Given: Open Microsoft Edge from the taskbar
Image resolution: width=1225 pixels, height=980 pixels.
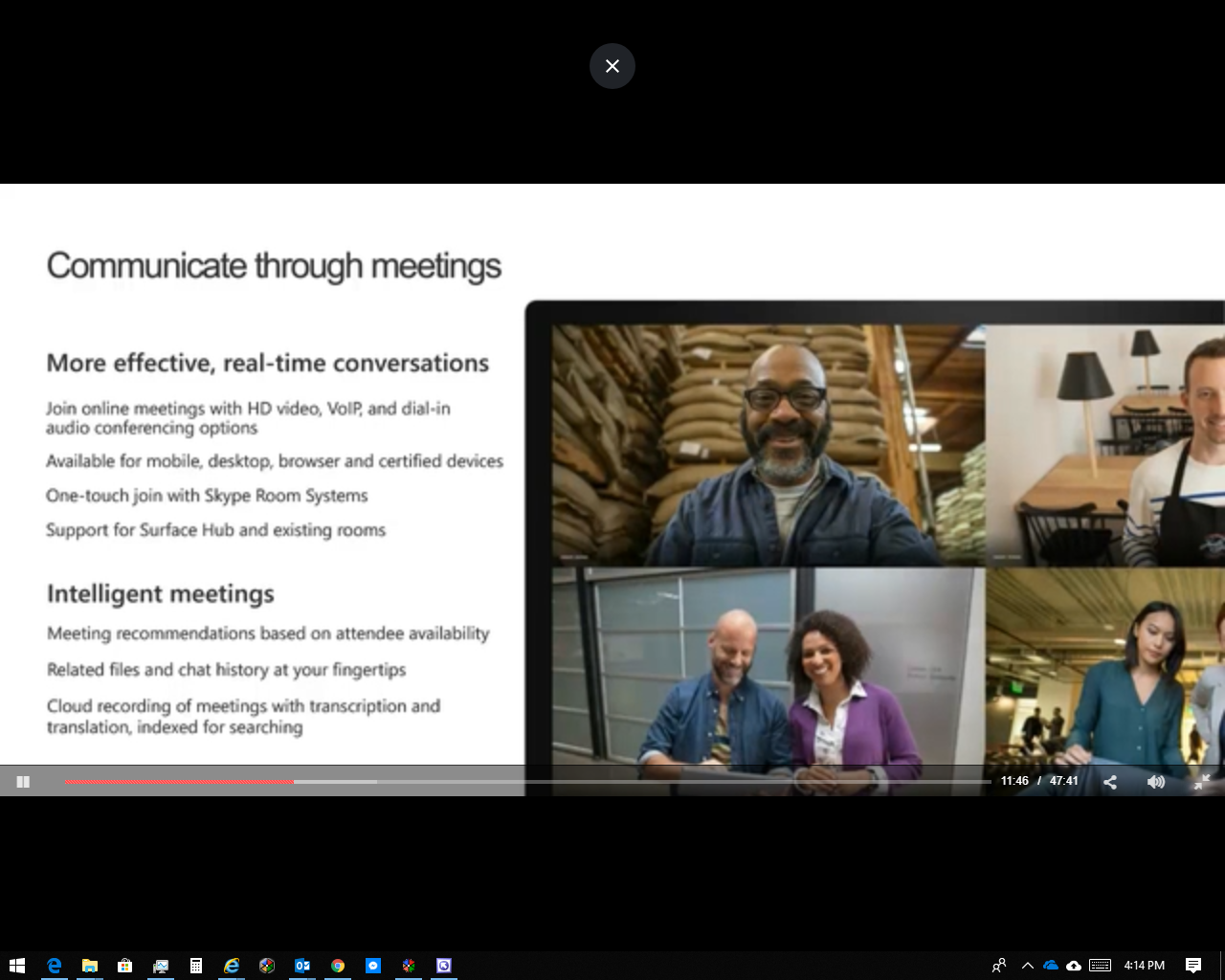Looking at the screenshot, I should 54,966.
